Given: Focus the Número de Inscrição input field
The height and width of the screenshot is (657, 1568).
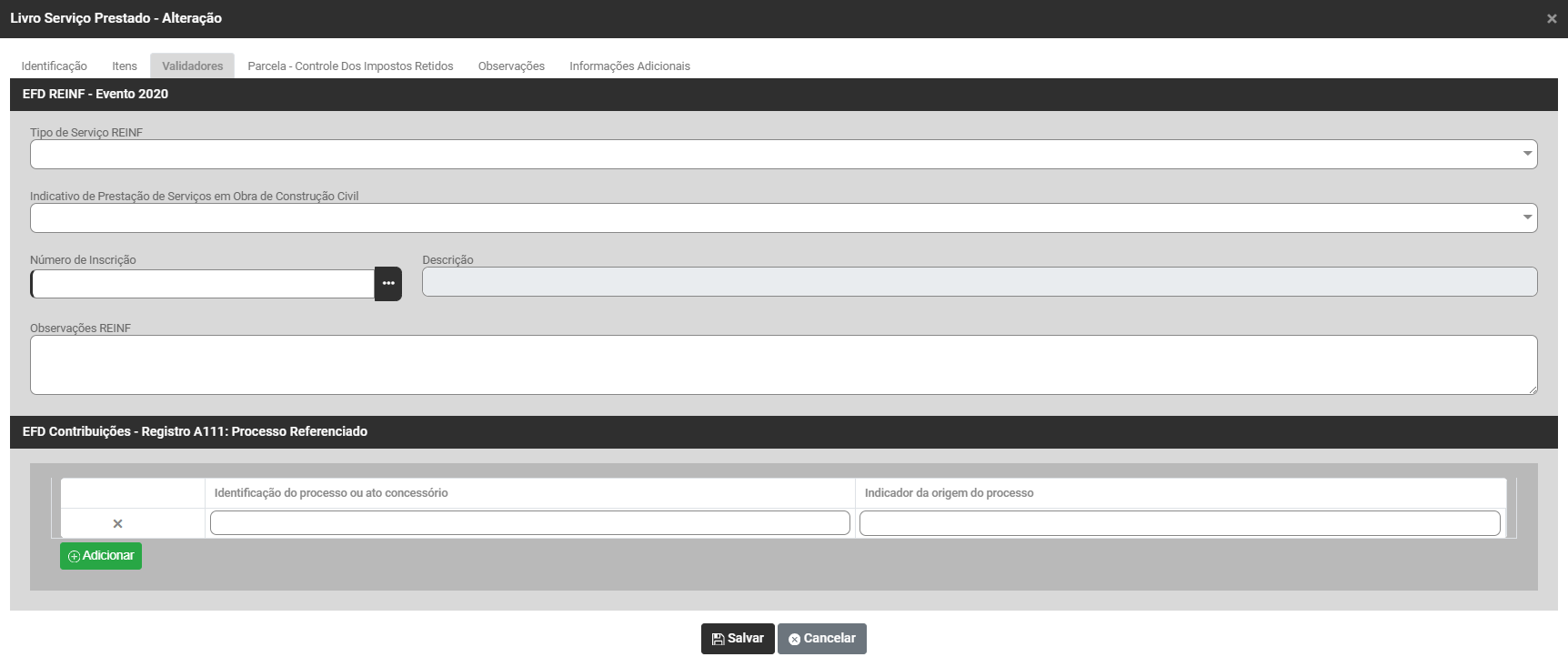Looking at the screenshot, I should (203, 284).
